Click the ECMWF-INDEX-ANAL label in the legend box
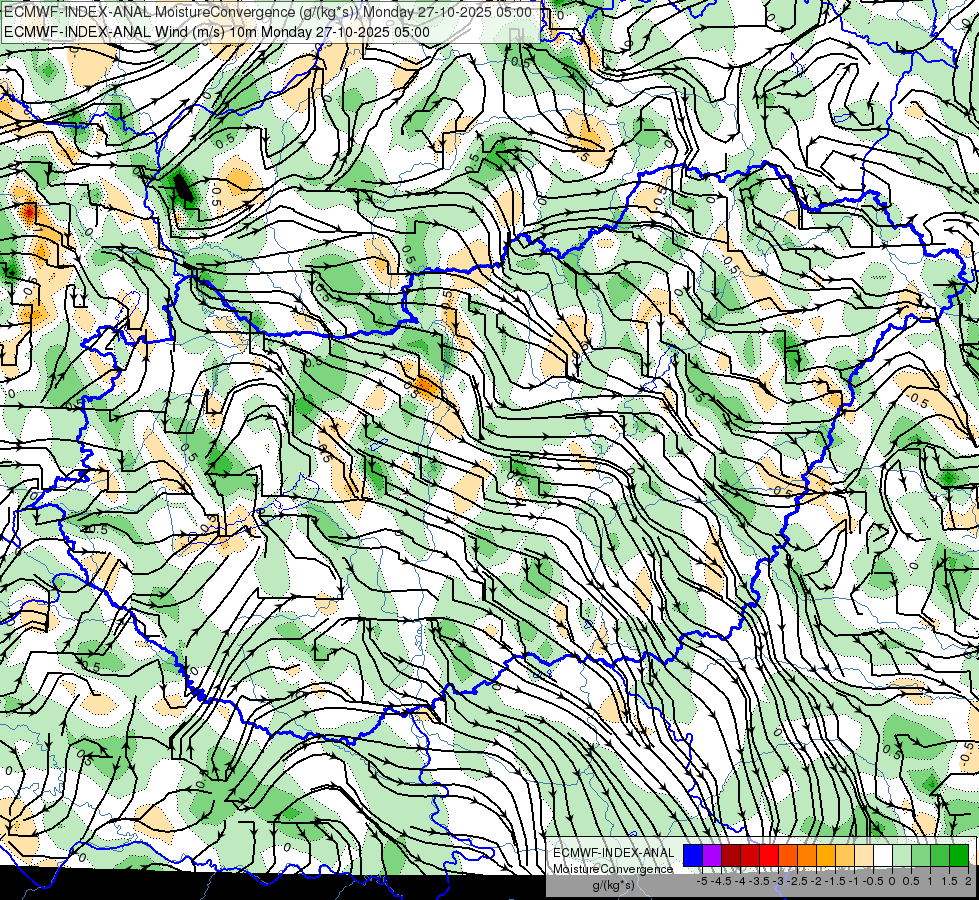 tap(614, 853)
